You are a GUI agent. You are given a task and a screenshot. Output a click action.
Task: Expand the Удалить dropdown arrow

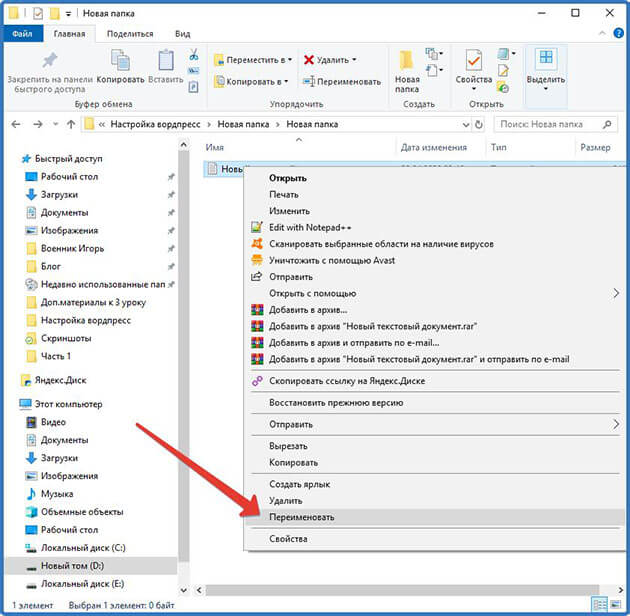(x=354, y=60)
